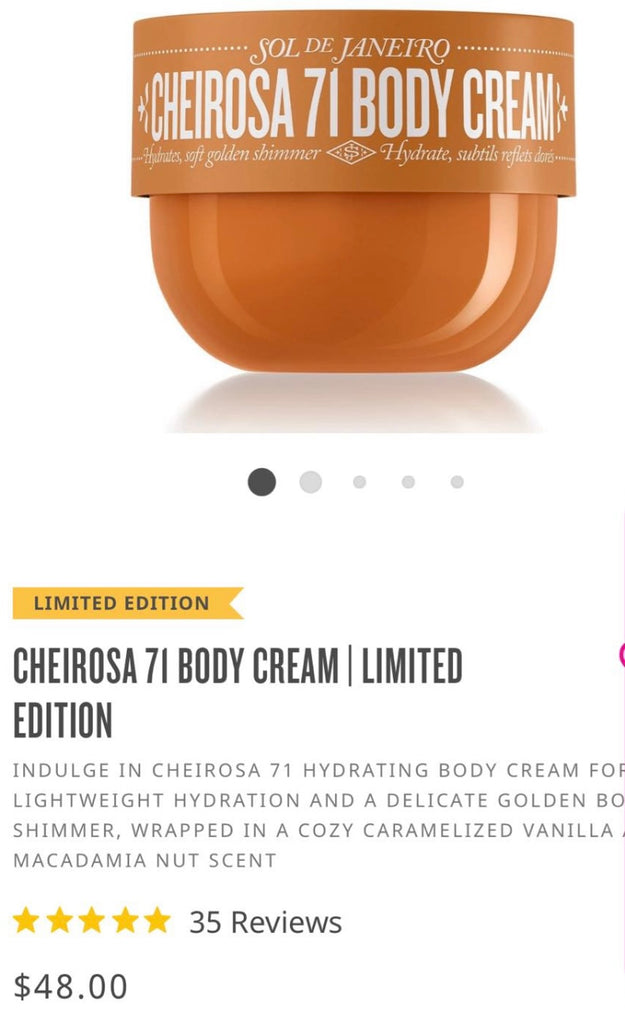The width and height of the screenshot is (625, 1024).
Task: Click the Sol de Janeiro logo on jar lid
Action: click(x=350, y=51)
